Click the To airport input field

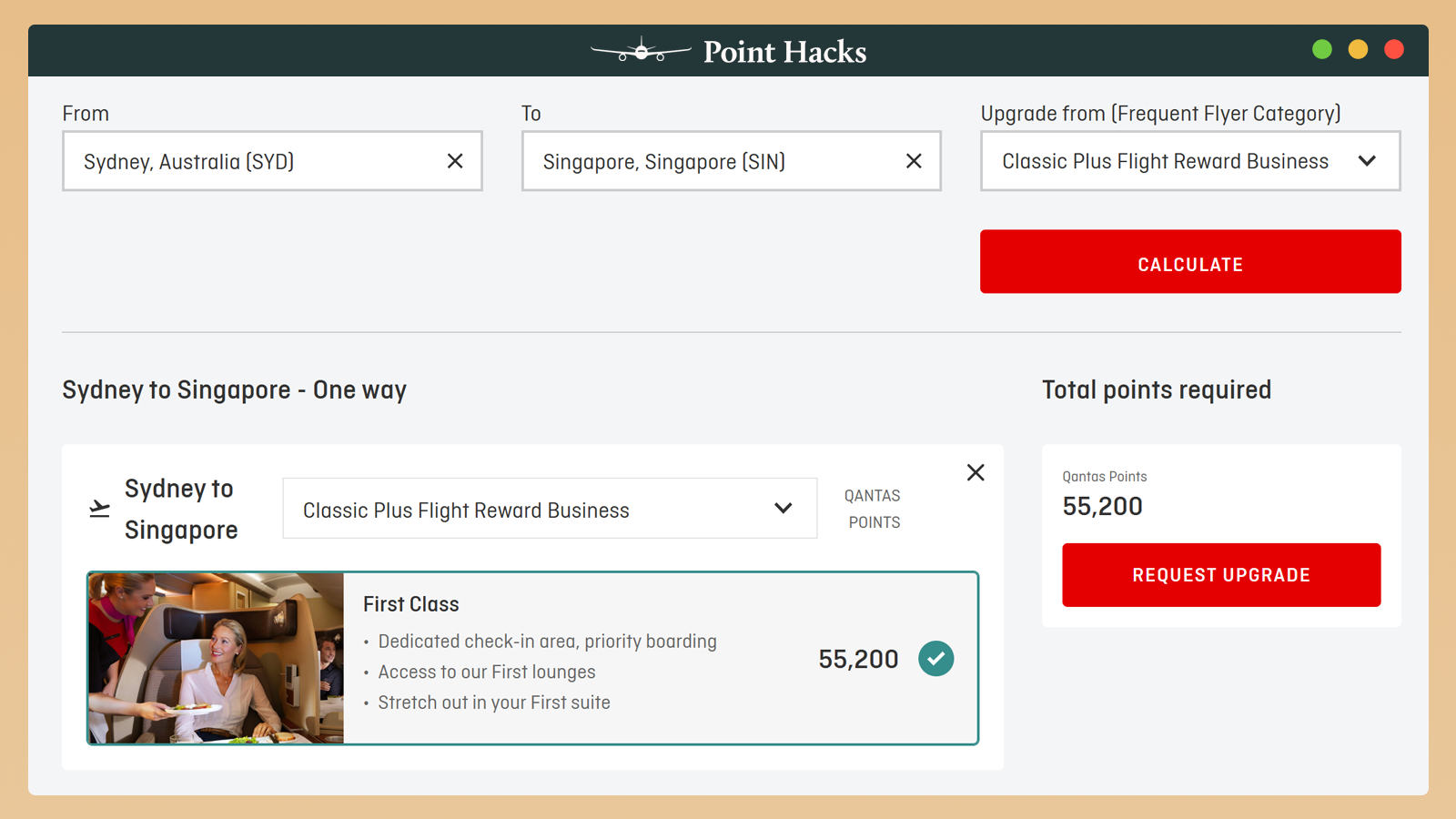[714, 161]
